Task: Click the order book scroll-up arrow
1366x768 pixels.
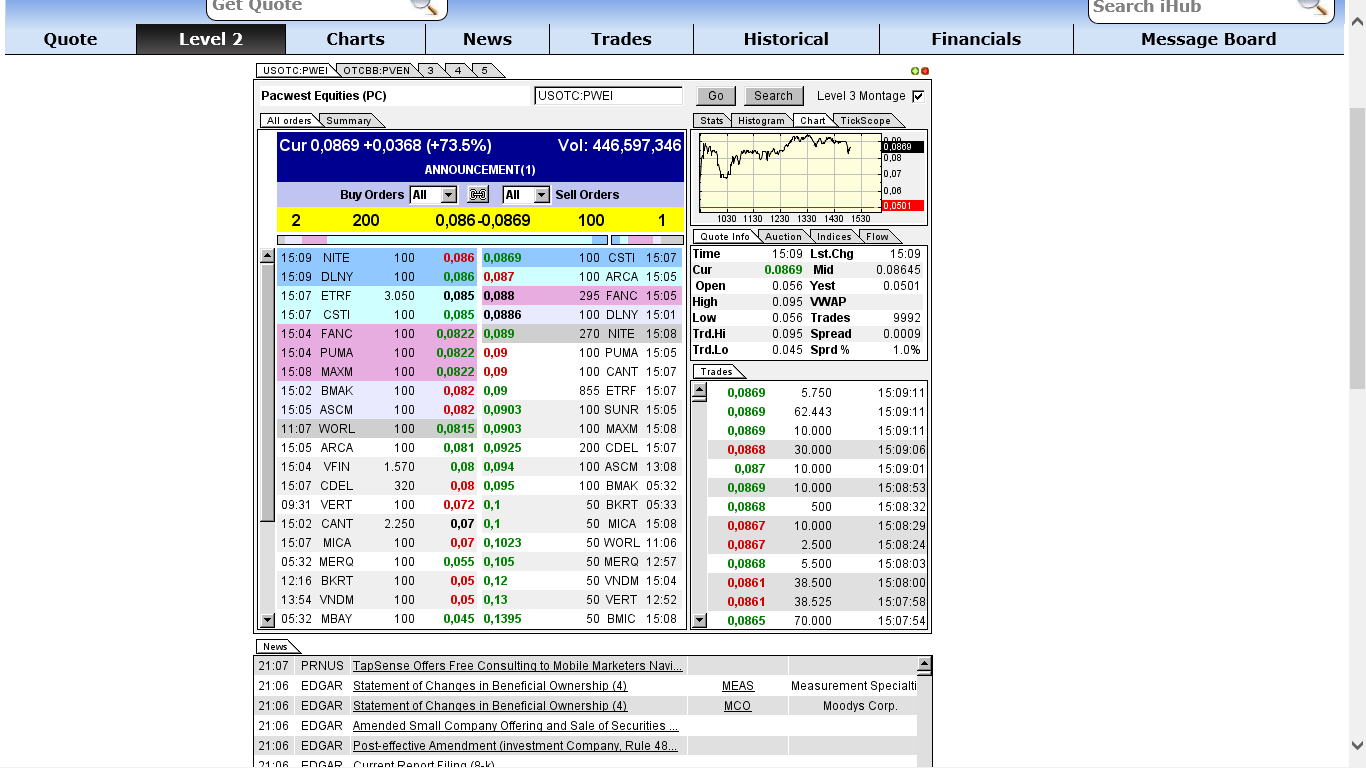Action: point(267,256)
